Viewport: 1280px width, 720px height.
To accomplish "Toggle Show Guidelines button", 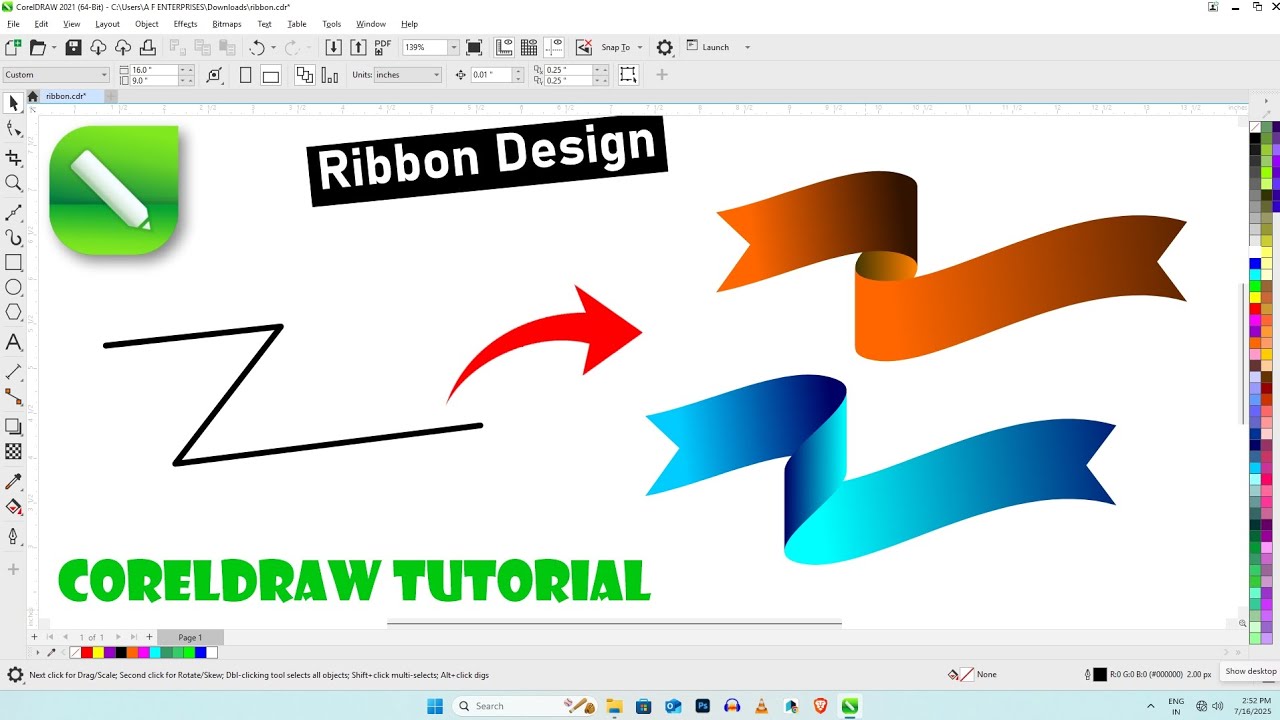I will tap(554, 47).
